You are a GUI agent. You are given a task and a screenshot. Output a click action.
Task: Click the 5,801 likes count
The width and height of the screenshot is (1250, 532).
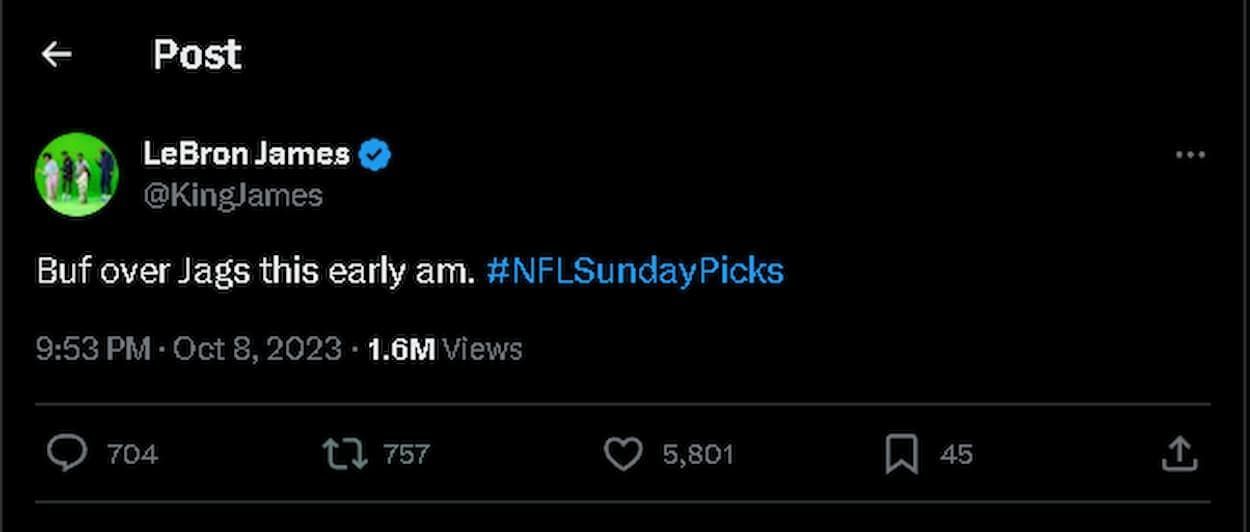(697, 455)
